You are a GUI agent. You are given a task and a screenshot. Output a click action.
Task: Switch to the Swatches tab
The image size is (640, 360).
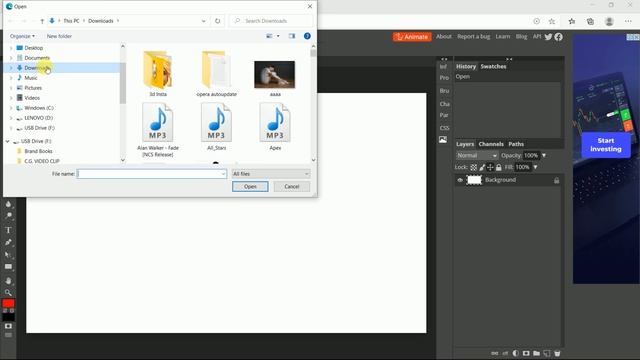[493, 67]
